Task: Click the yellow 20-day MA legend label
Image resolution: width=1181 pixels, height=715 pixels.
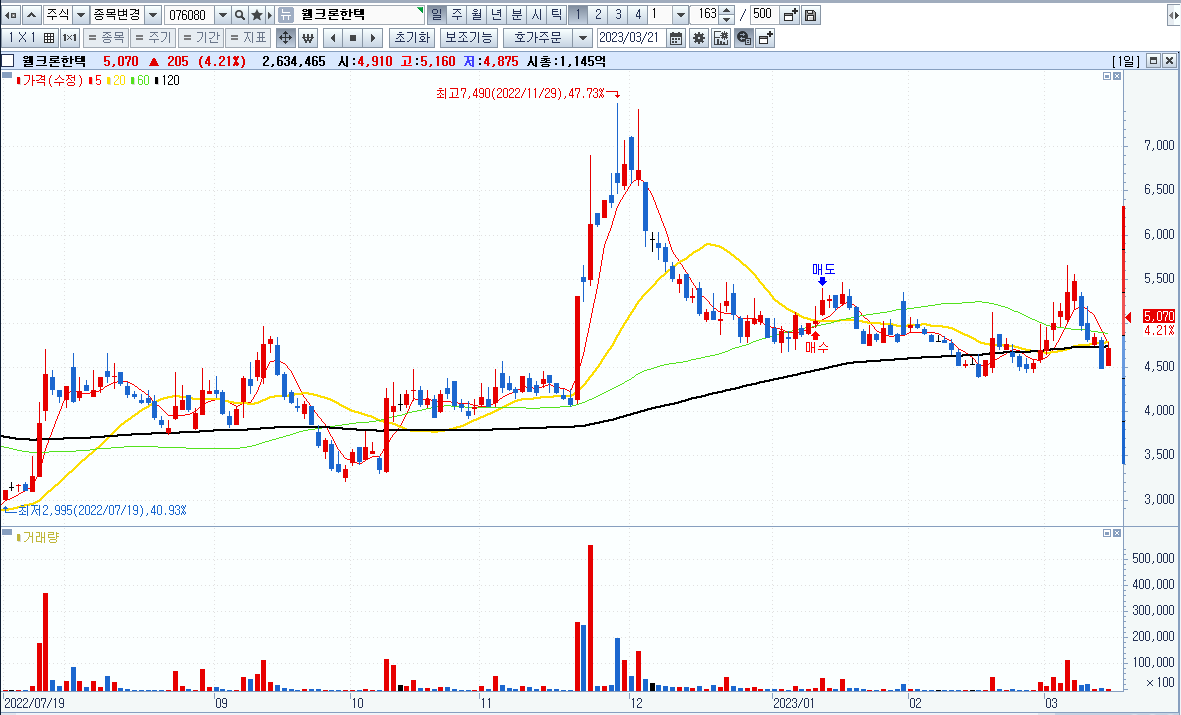Action: [117, 80]
